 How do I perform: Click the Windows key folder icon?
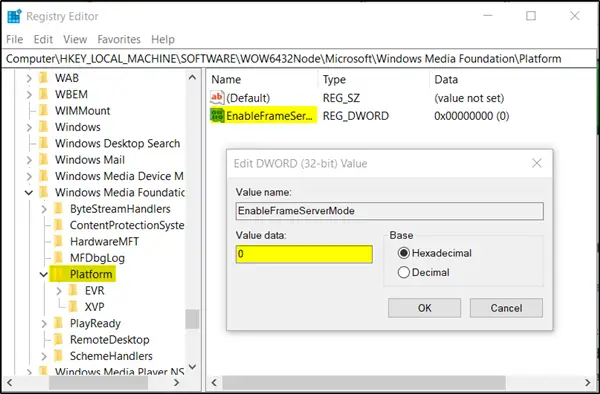click(44, 127)
